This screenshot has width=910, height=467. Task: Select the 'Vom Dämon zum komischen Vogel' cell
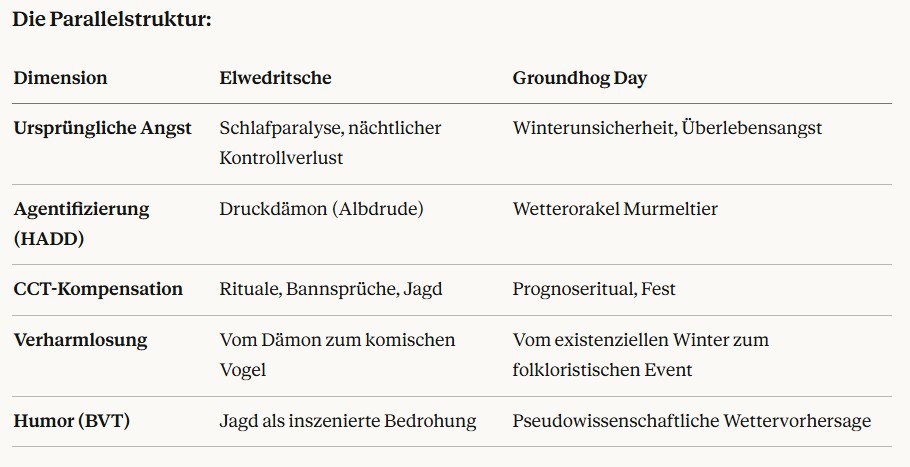(337, 354)
